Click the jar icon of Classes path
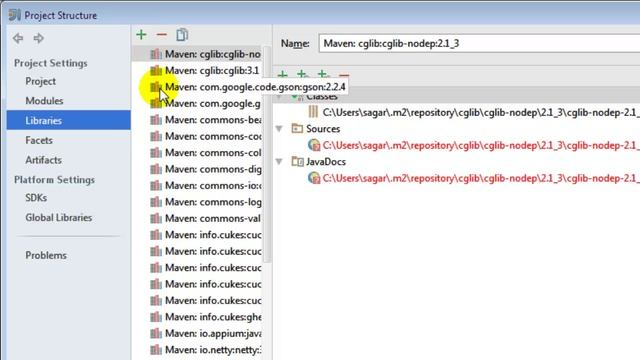Screen dimensions: 640x360 point(313,111)
